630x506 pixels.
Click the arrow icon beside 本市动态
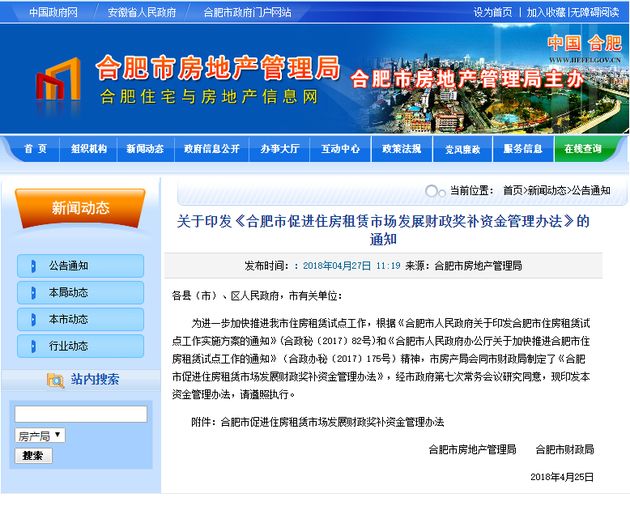pos(34,320)
